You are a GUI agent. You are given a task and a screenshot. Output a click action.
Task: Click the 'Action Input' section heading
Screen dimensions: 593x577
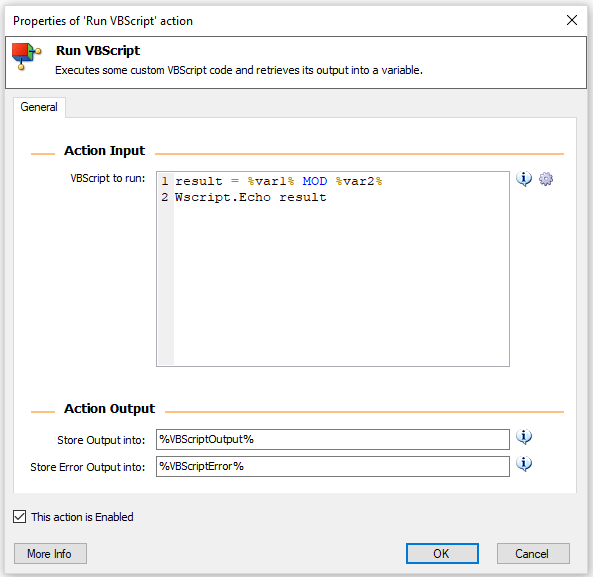click(104, 150)
